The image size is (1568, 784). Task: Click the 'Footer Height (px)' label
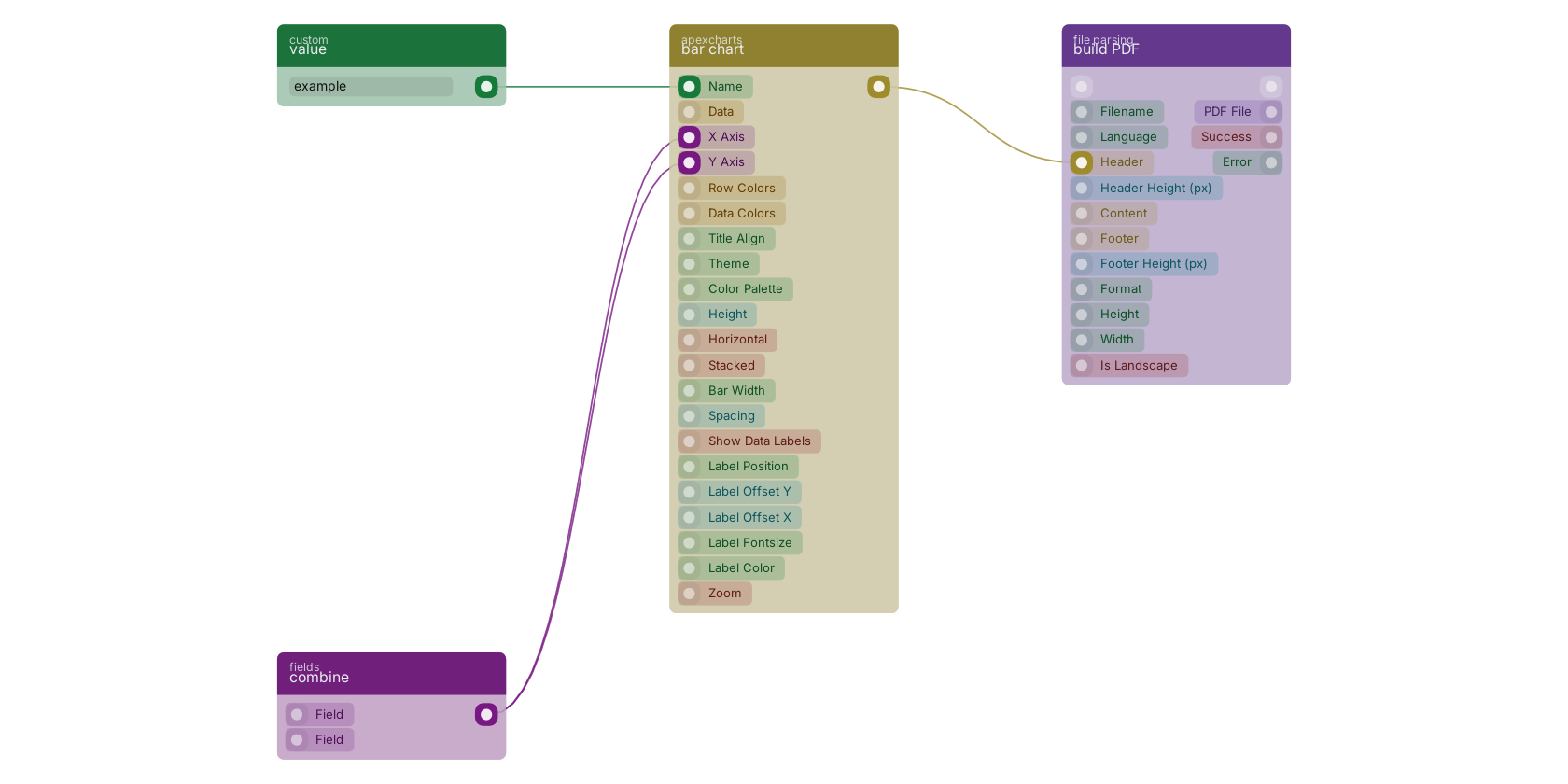(1154, 264)
